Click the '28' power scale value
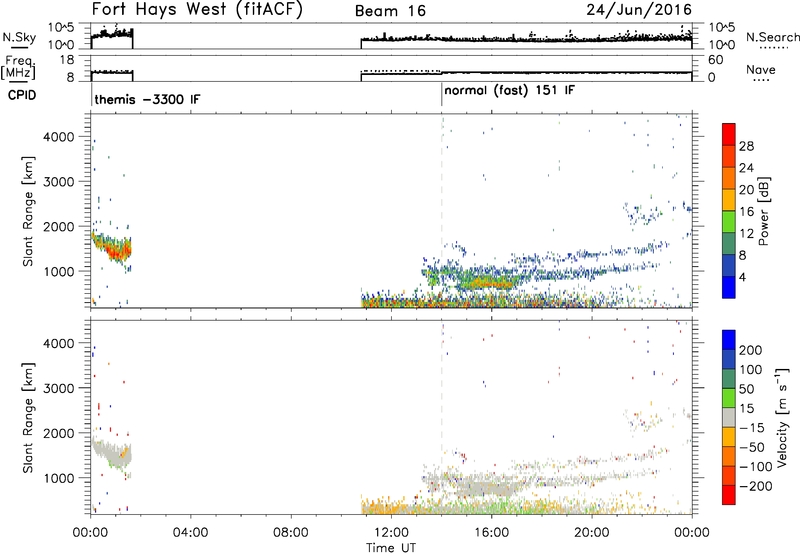Screen dimensions: 800x554 click(x=746, y=146)
